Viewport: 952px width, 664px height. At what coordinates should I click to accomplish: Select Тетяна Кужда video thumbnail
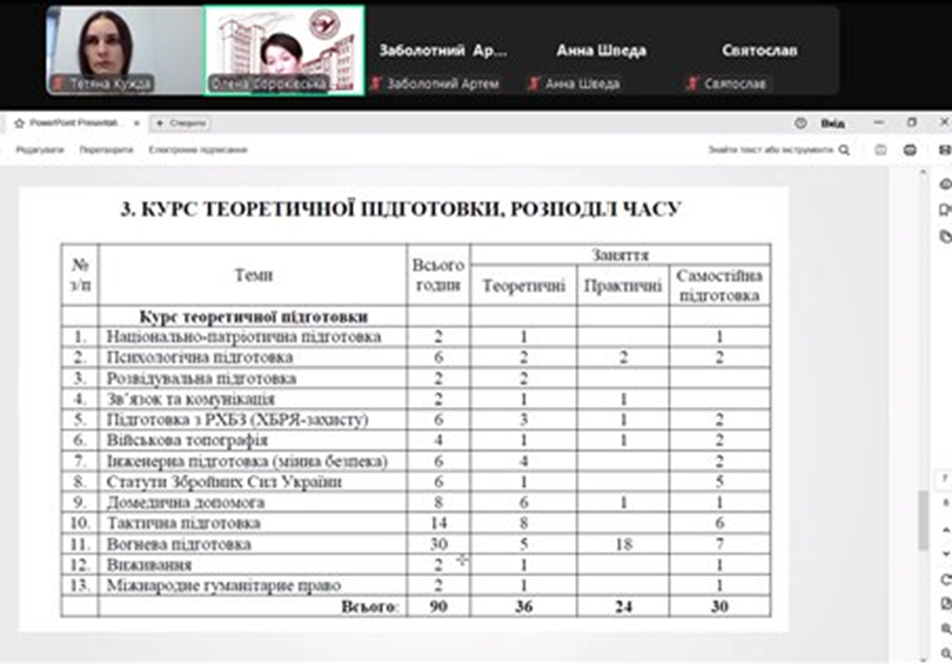(126, 50)
